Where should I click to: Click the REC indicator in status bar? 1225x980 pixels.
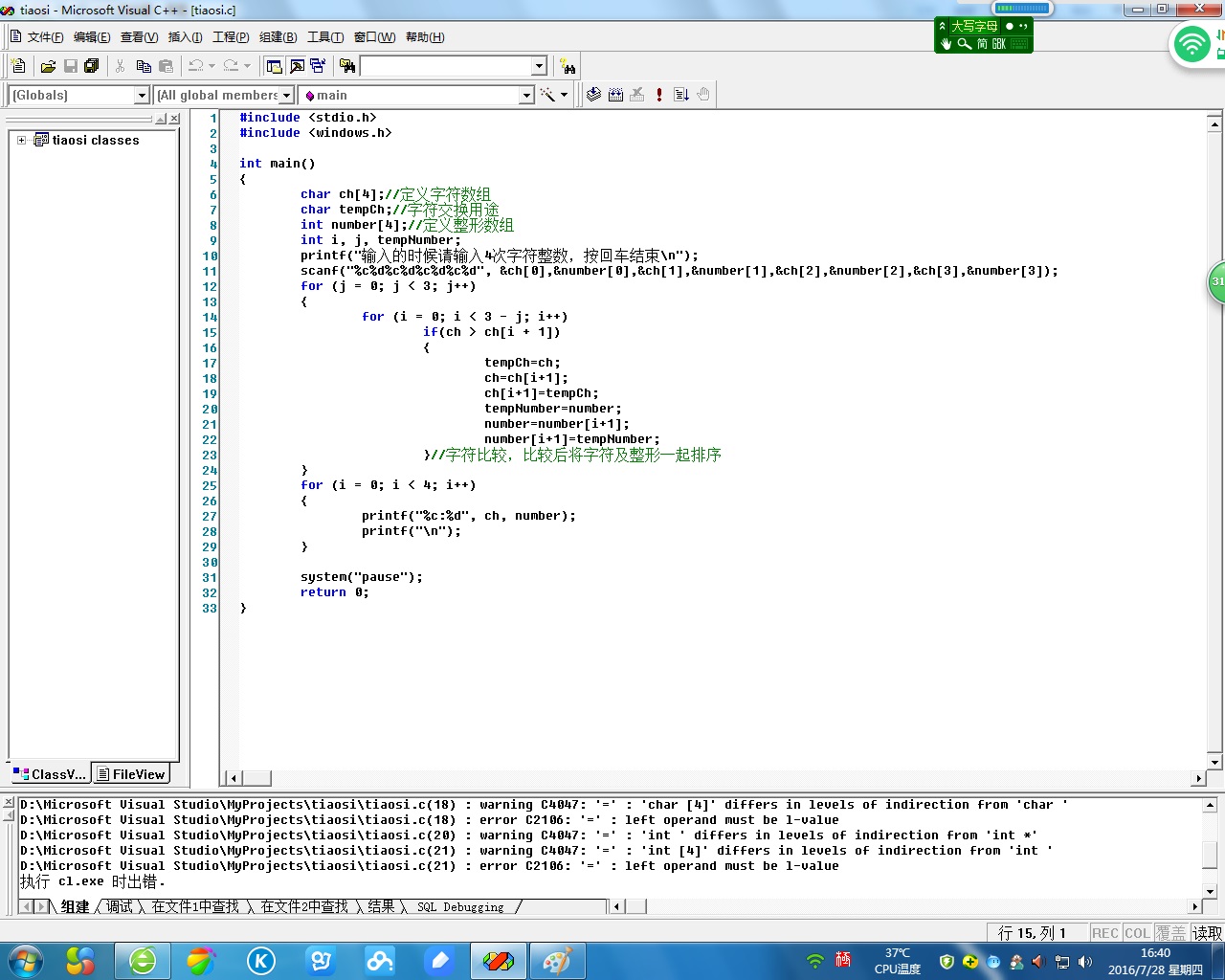click(1105, 932)
